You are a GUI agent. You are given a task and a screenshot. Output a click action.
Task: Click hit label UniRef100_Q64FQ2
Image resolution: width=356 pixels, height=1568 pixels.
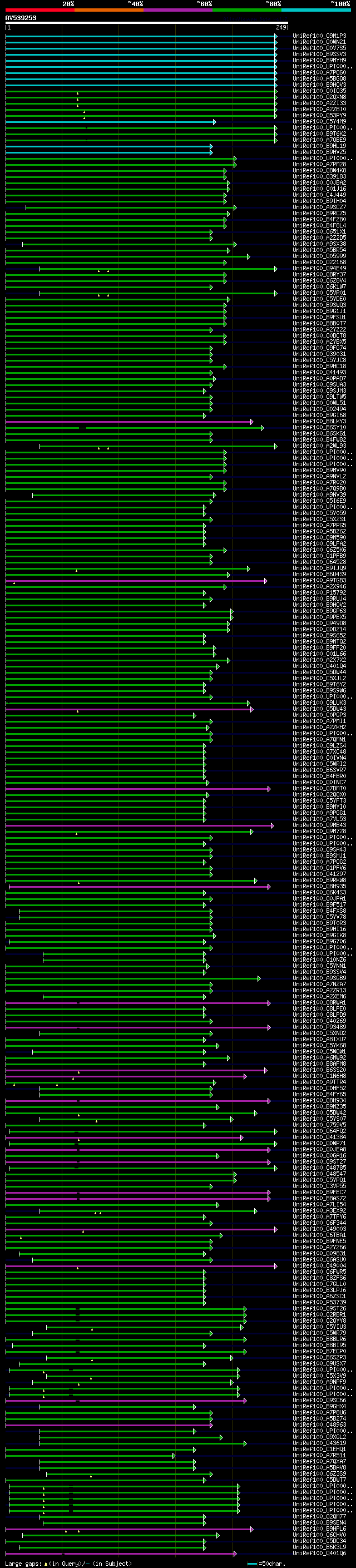tap(319, 1131)
